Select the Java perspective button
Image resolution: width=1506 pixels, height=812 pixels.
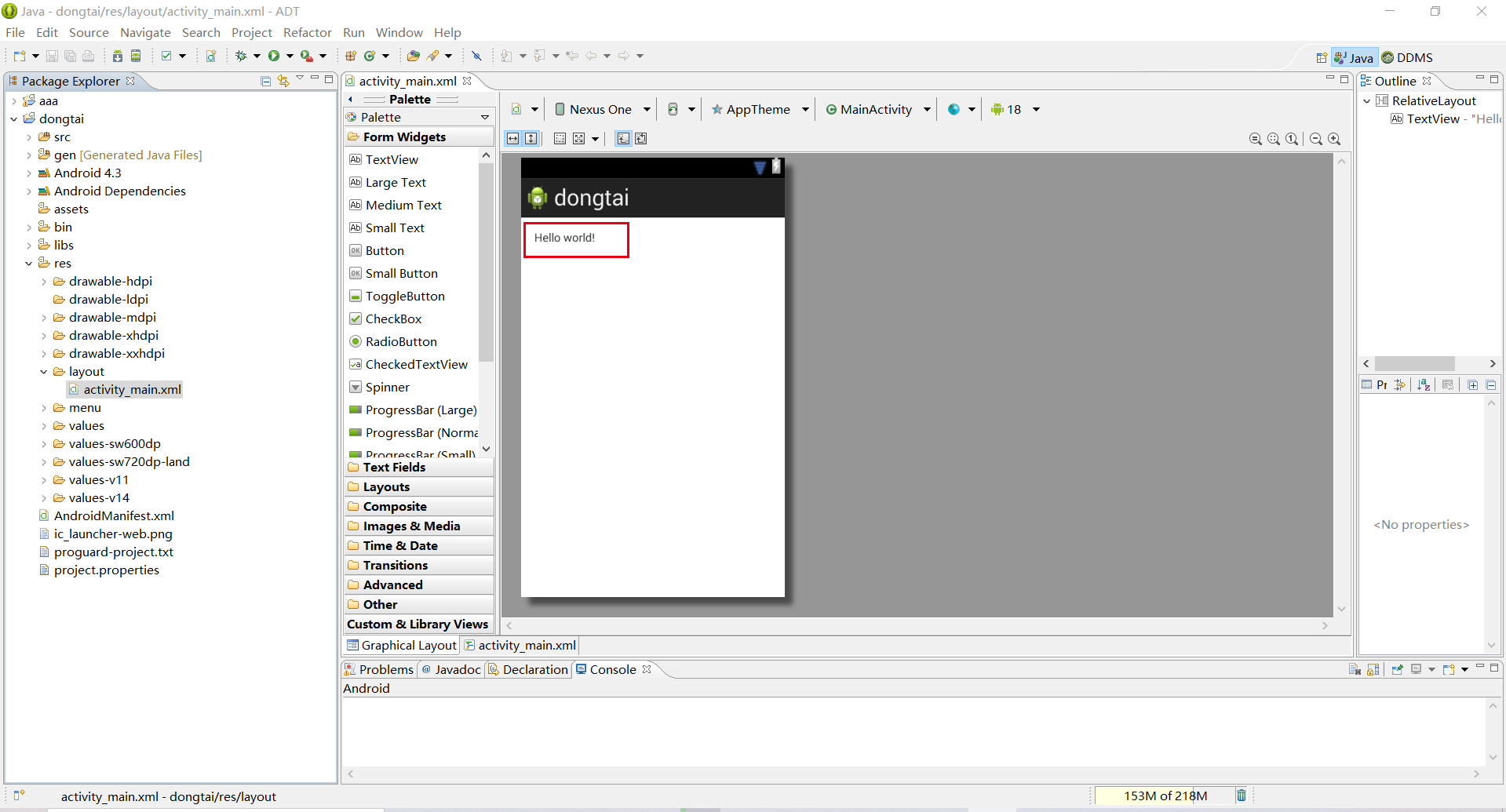(1355, 57)
